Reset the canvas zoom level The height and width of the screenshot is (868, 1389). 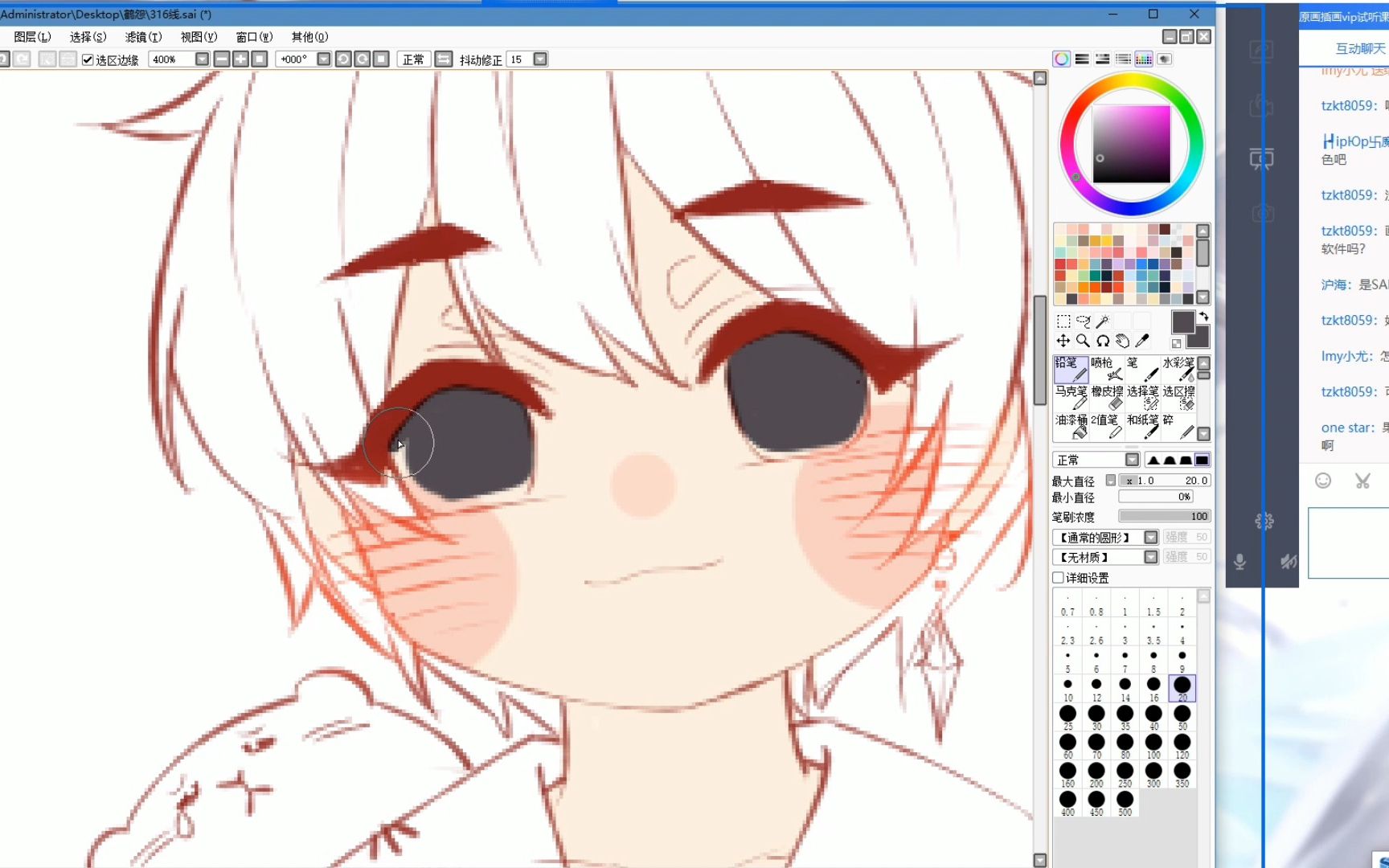[260, 59]
